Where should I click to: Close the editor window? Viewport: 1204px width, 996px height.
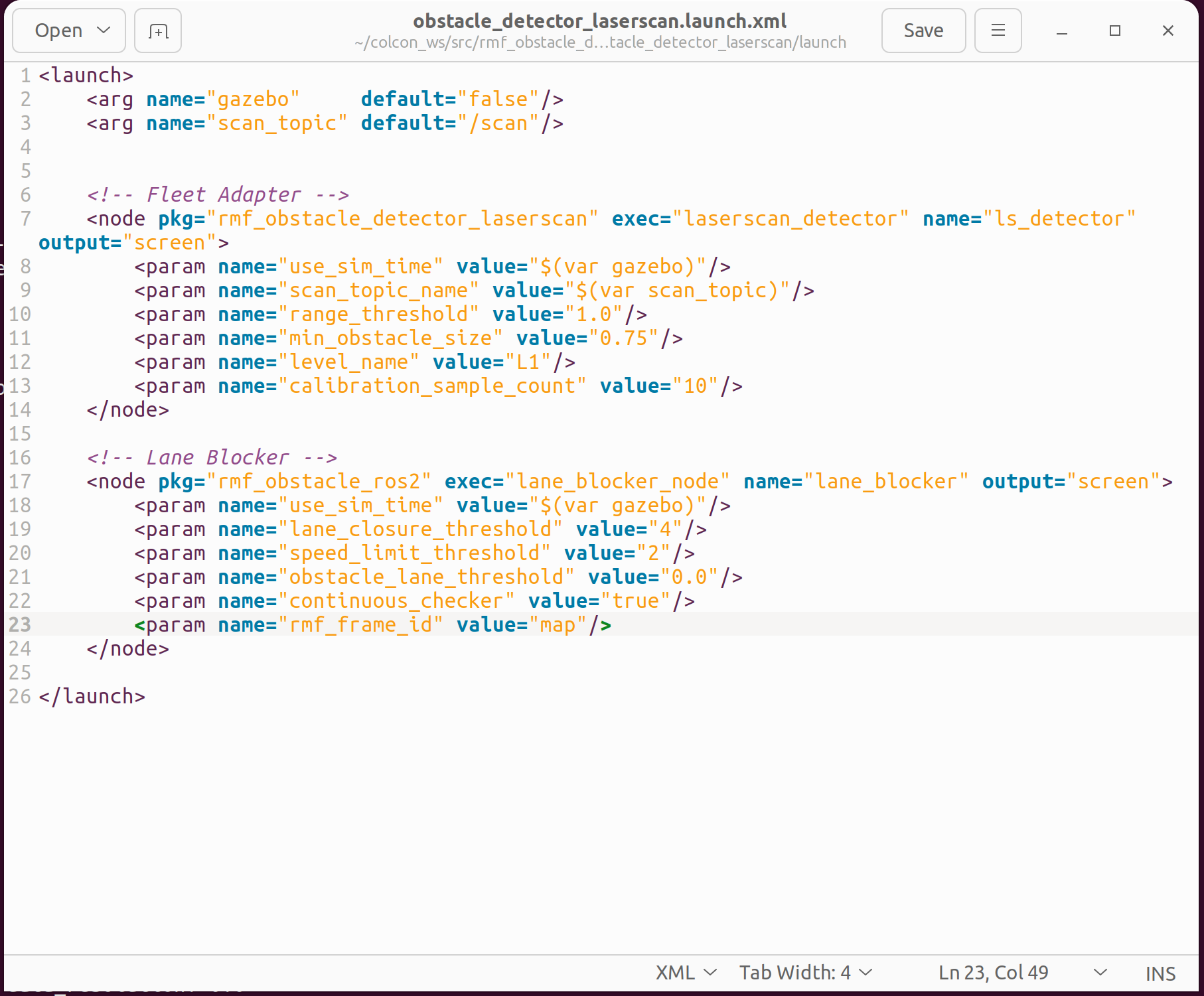[1168, 31]
